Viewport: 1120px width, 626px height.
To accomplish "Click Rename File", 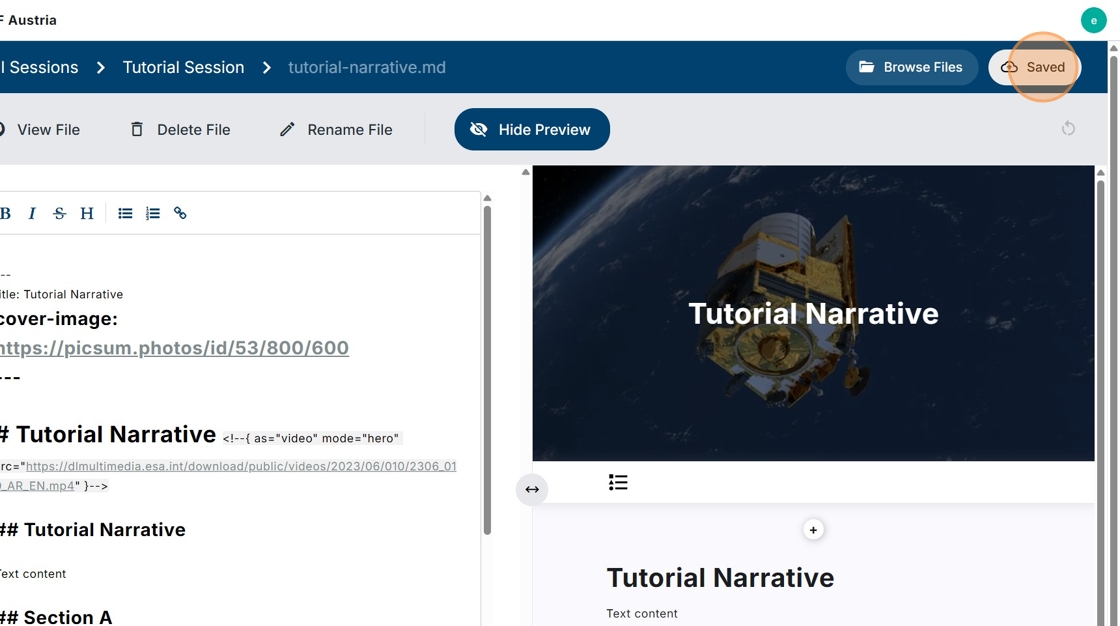I will [x=335, y=129].
